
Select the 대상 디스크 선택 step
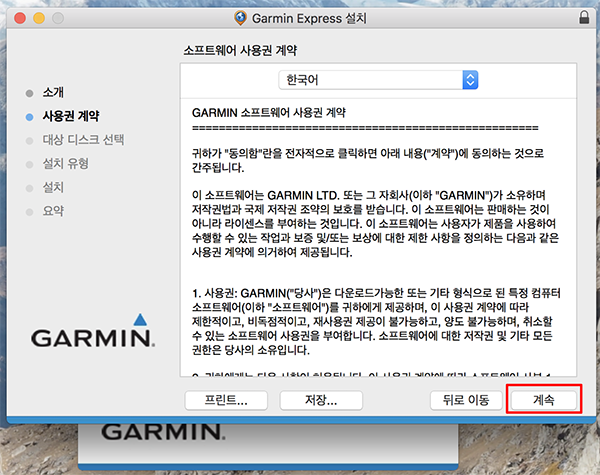(x=83, y=140)
